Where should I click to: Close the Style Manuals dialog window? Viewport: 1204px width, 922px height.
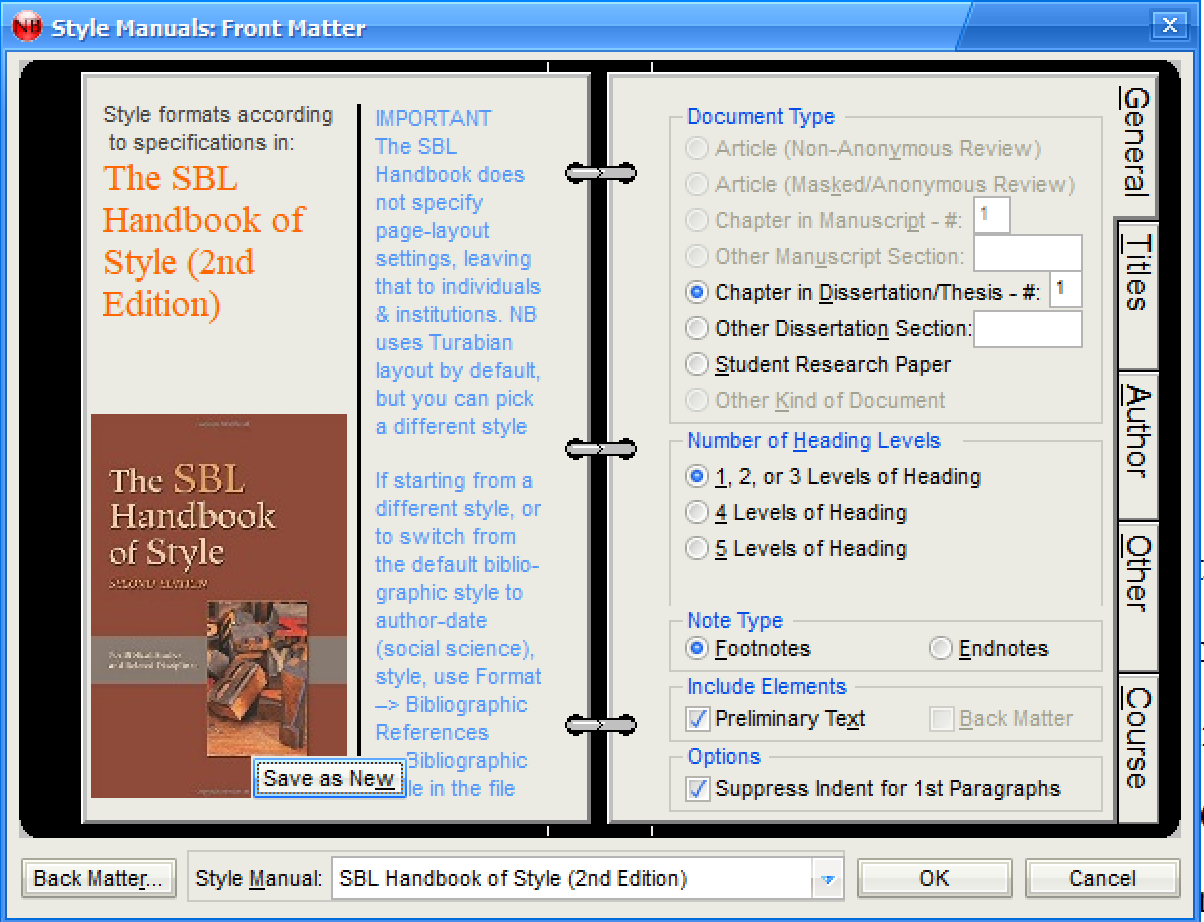point(1166,26)
